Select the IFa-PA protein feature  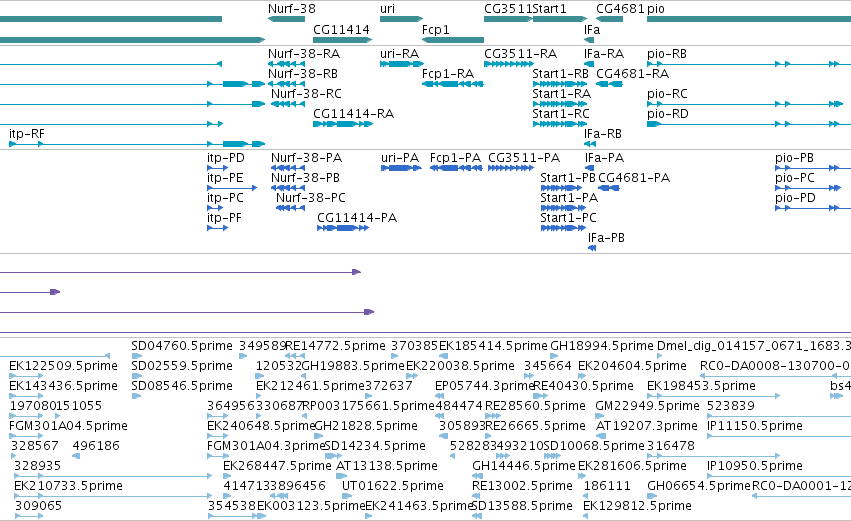pos(590,168)
